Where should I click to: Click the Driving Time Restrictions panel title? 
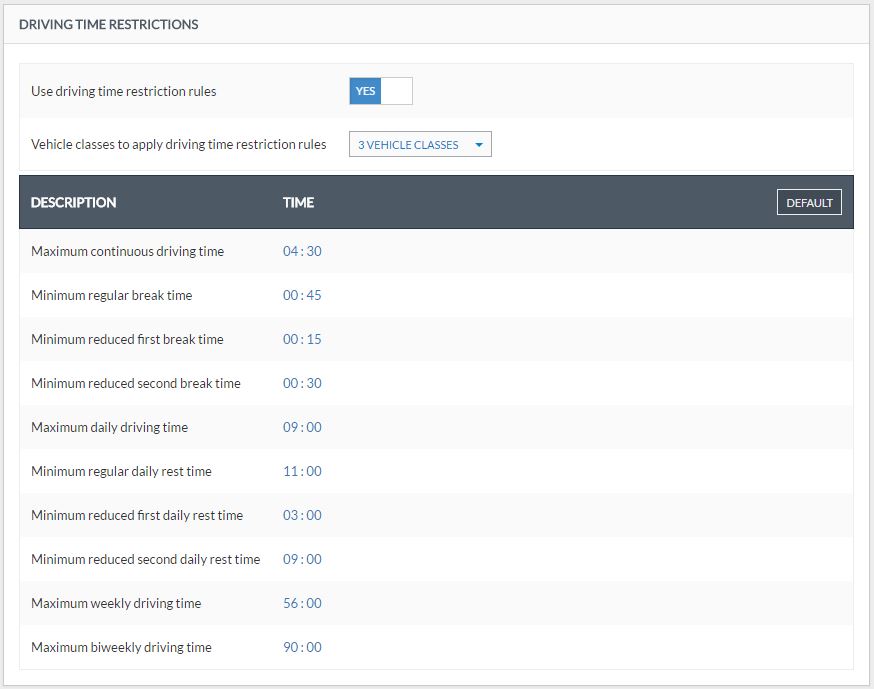pyautogui.click(x=108, y=24)
